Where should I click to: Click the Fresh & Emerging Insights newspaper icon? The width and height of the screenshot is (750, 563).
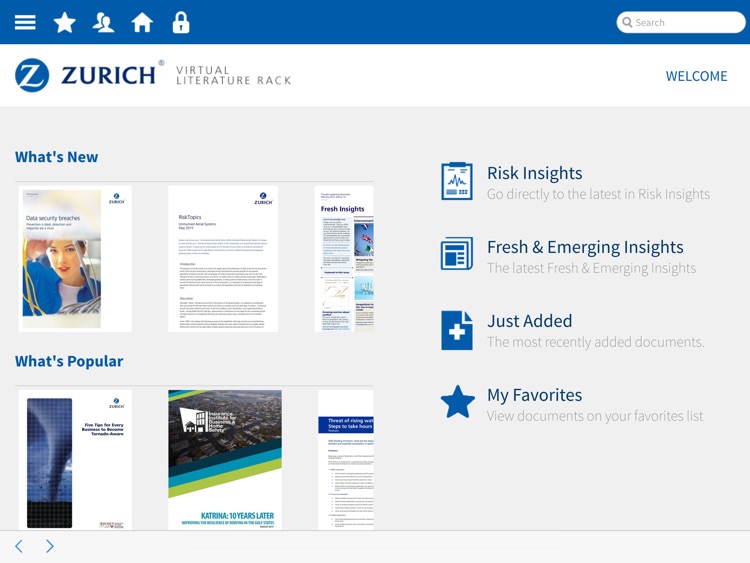point(457,254)
